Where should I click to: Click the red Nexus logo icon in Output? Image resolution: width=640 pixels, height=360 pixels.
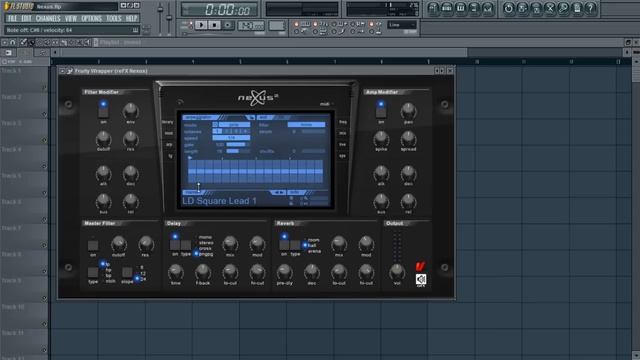point(420,267)
